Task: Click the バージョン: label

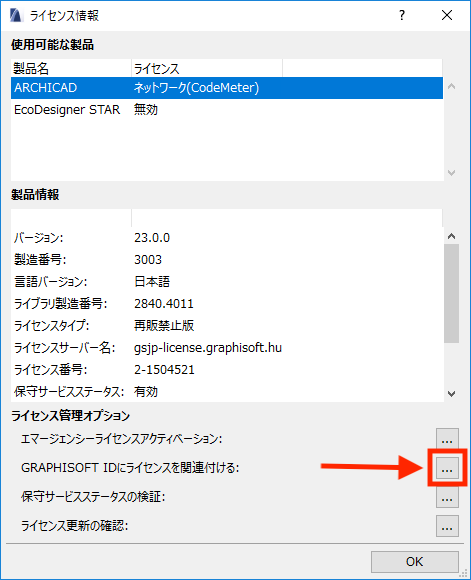Action: coord(38,238)
